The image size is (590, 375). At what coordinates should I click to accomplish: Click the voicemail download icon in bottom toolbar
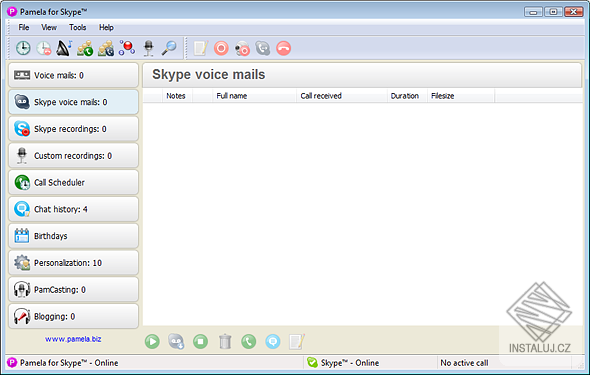coord(176,342)
